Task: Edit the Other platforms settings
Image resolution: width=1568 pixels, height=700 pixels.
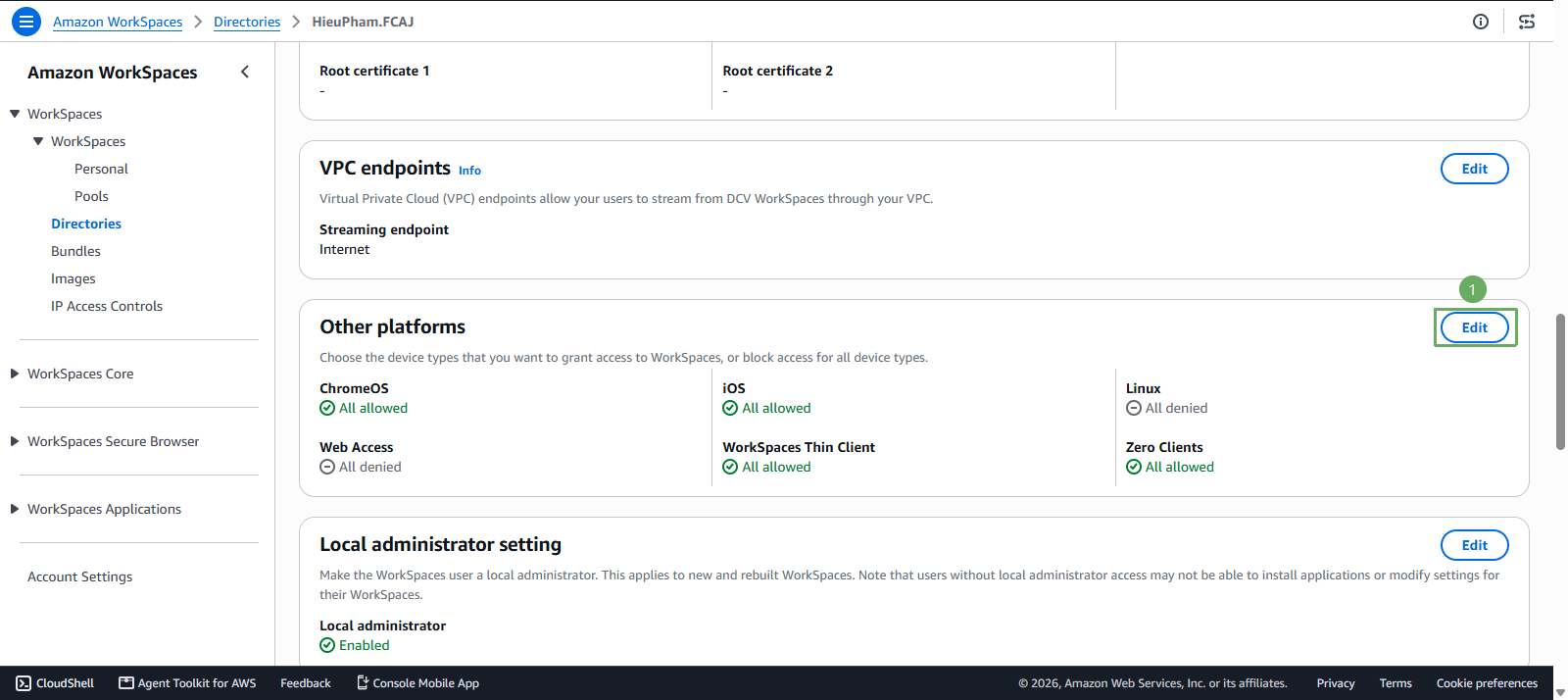Action: coord(1474,327)
